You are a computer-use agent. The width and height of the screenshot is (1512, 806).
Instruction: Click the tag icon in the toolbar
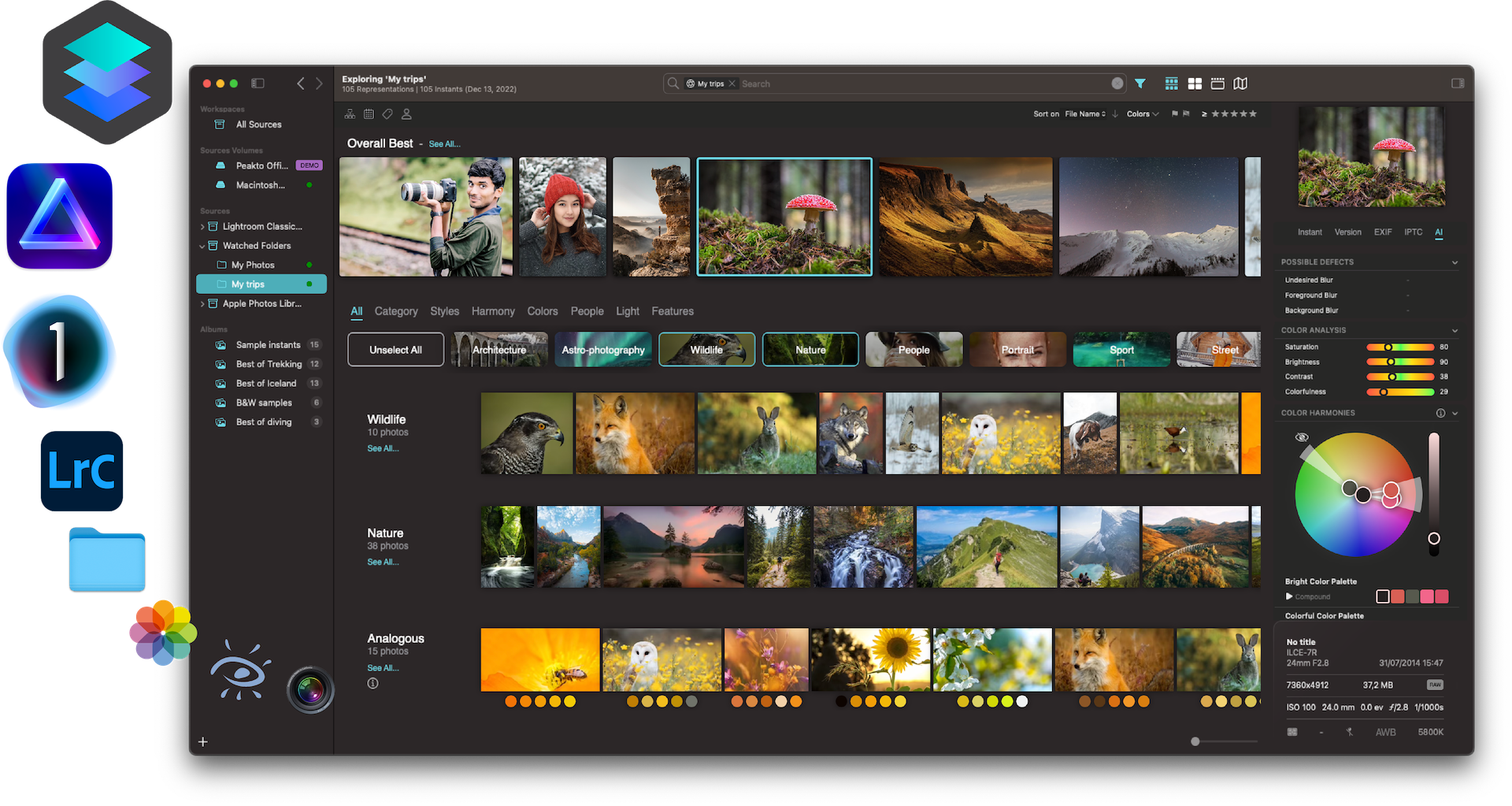pos(387,114)
